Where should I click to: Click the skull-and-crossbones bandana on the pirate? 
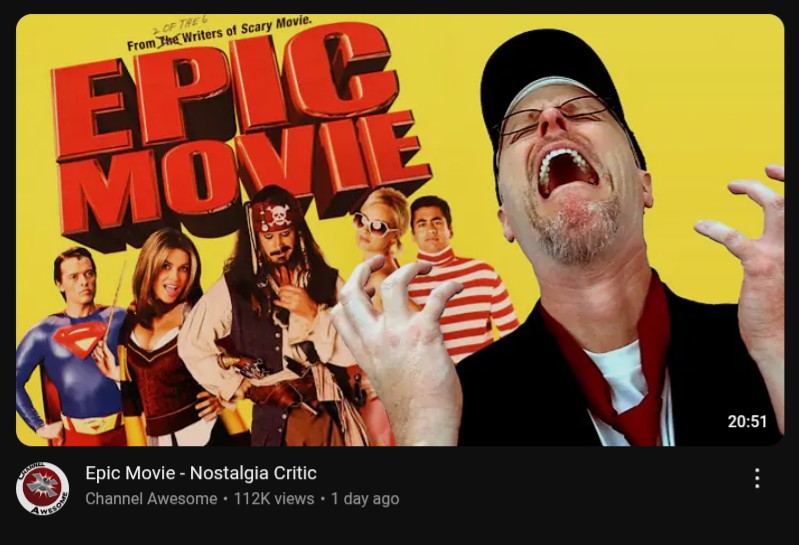point(273,216)
